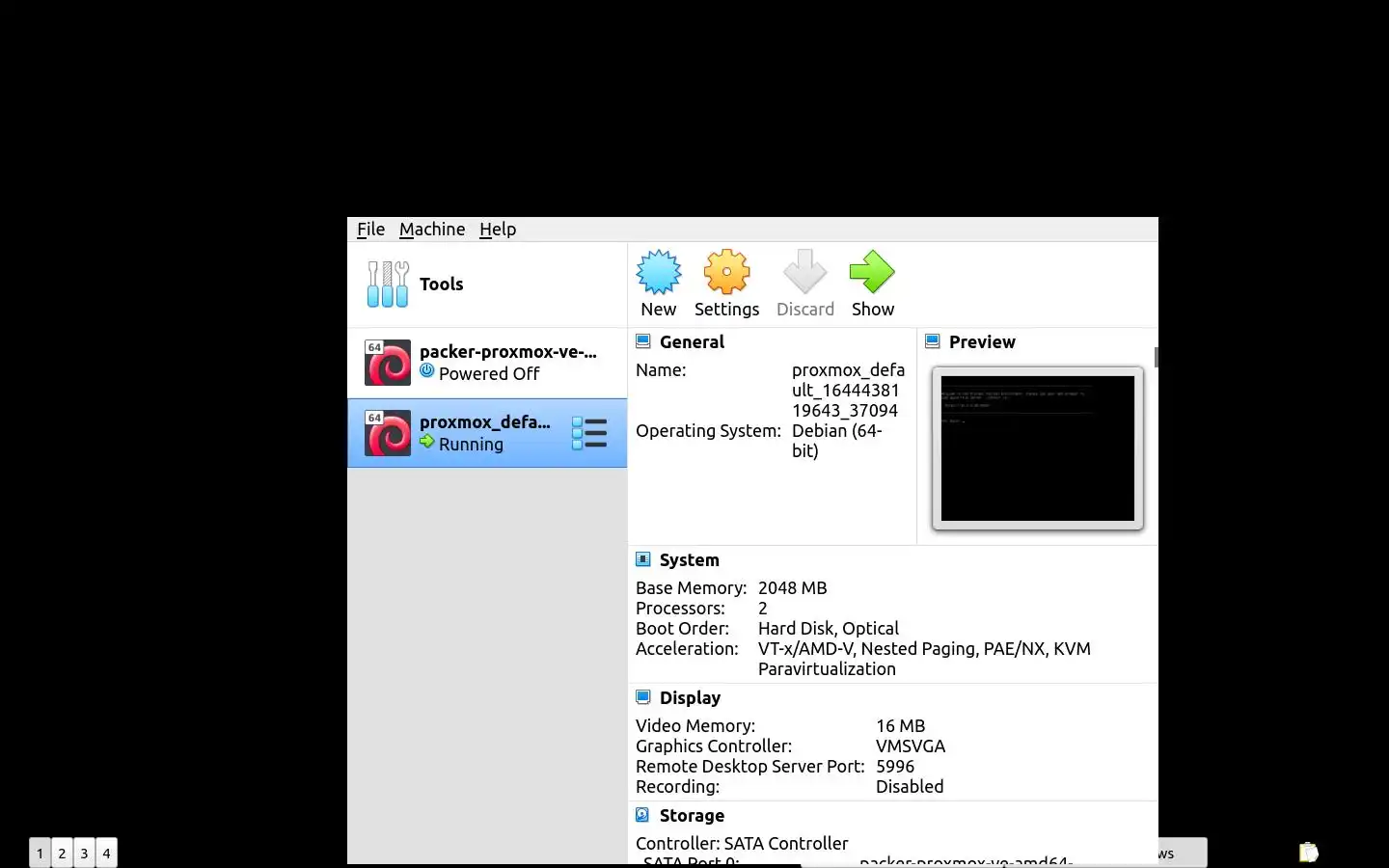Open the Storage section header
The height and width of the screenshot is (868, 1389).
692,816
